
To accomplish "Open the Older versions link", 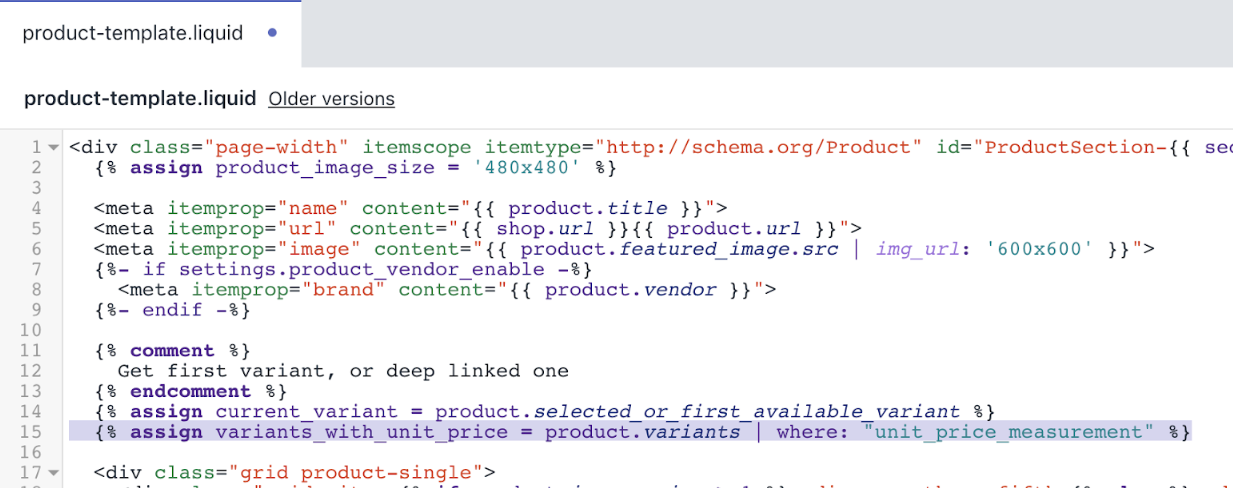I will pyautogui.click(x=331, y=99).
